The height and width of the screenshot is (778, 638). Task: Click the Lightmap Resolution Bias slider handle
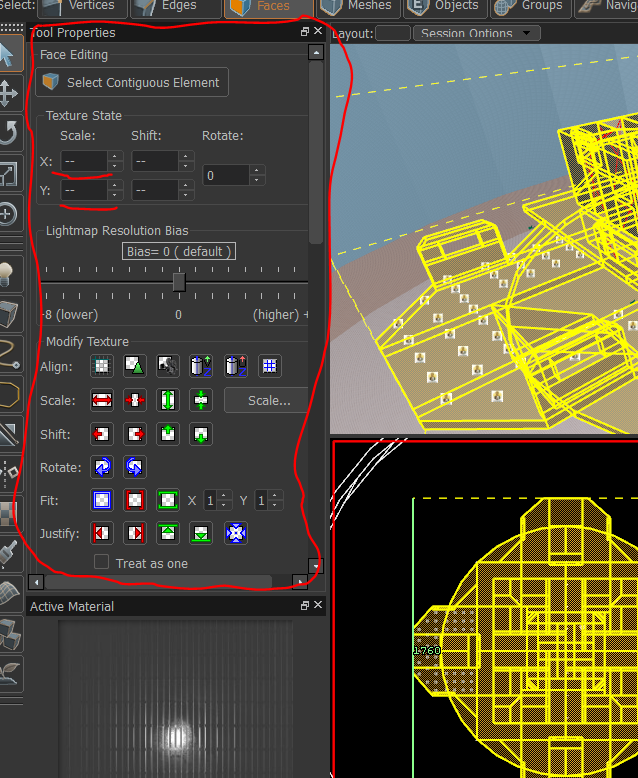tap(178, 282)
